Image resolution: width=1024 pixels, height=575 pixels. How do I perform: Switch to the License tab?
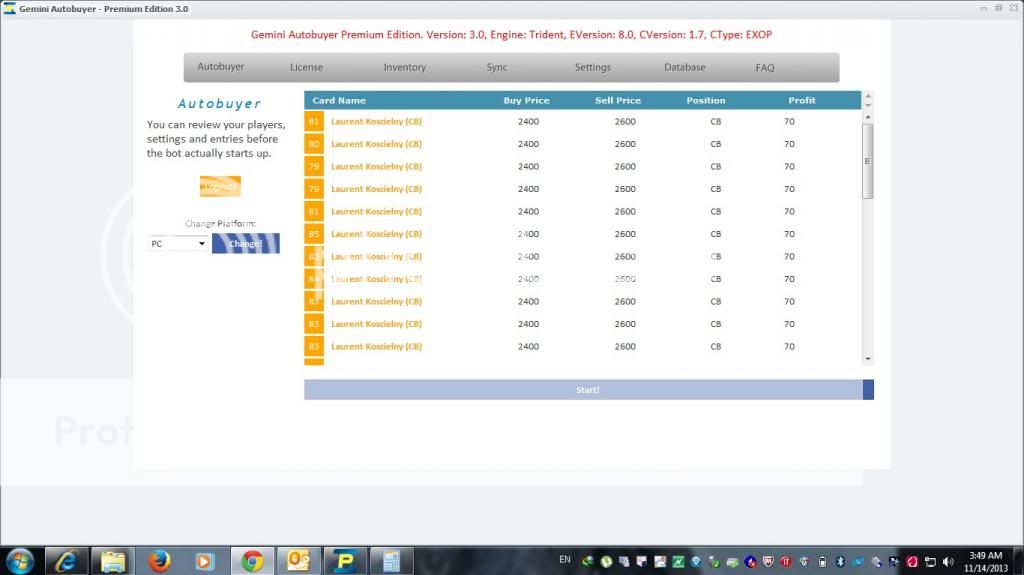(306, 68)
